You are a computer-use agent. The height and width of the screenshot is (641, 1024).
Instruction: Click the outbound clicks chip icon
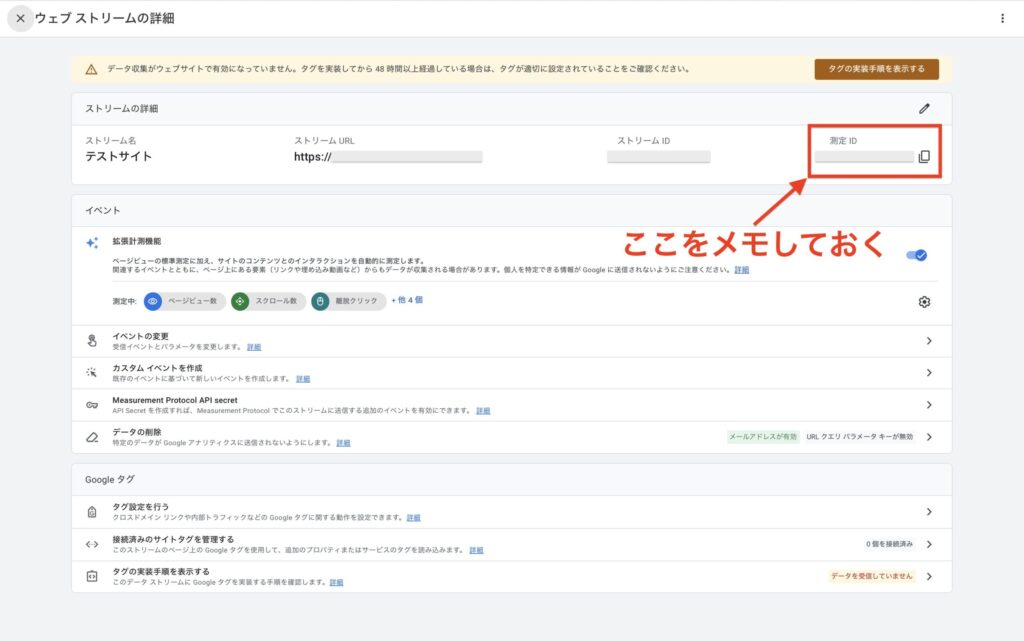coord(320,301)
